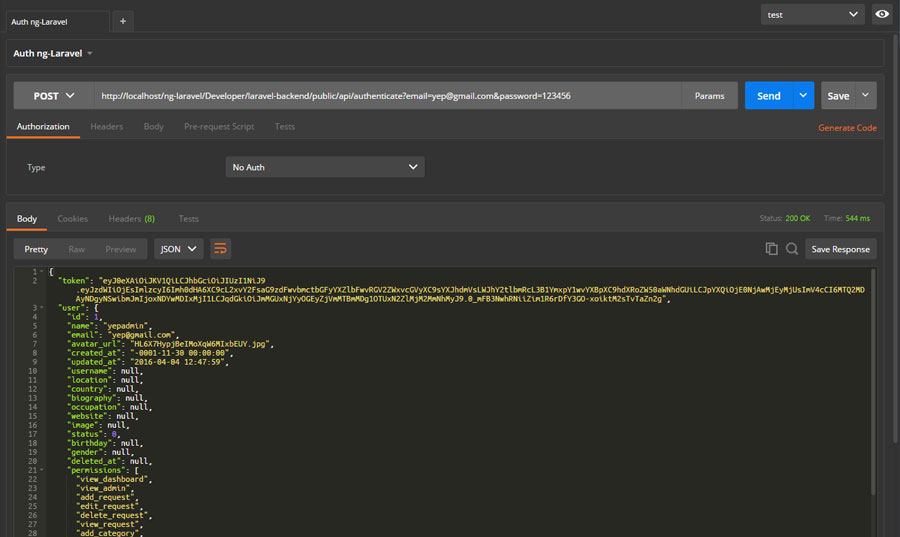
Task: Toggle line wrap icon
Action: [x=220, y=249]
